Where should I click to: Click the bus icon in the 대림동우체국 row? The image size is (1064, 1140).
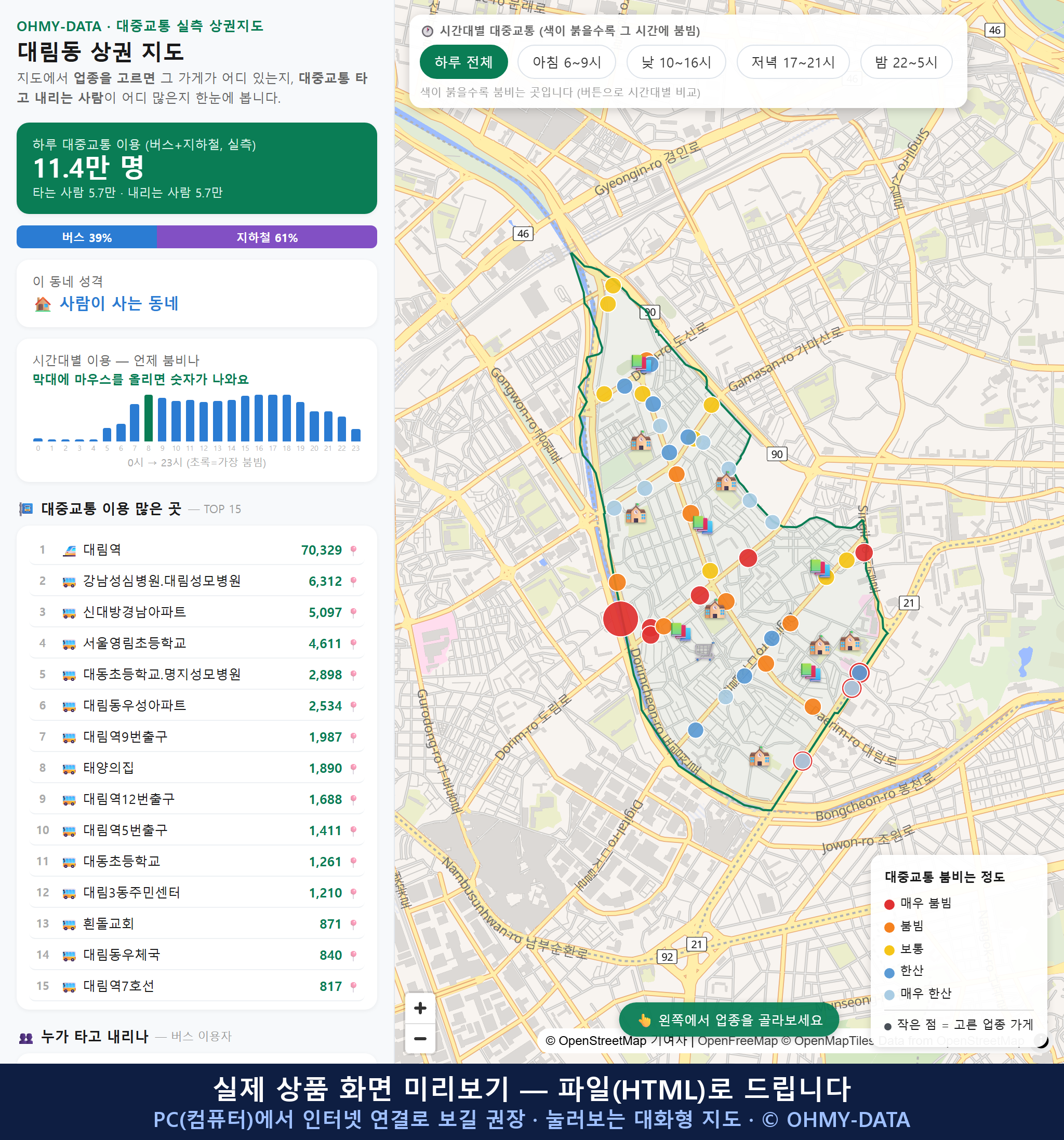[69, 955]
